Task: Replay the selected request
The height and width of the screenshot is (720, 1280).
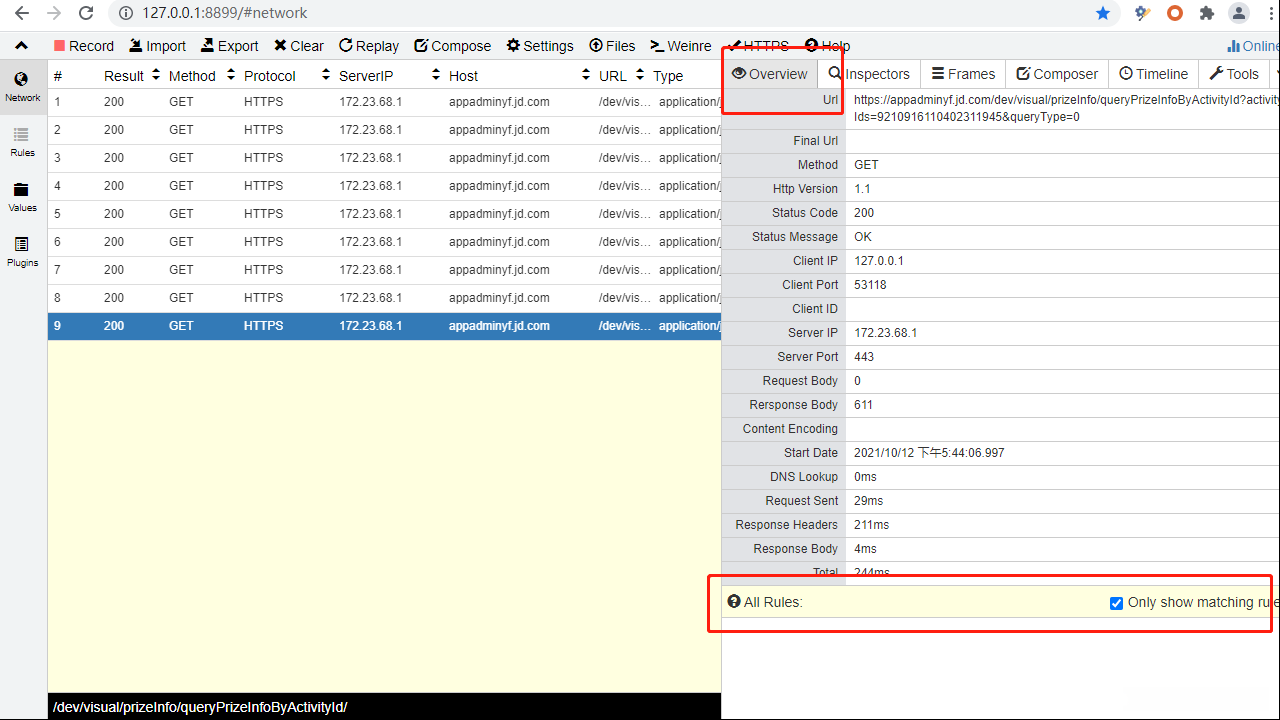Action: tap(368, 46)
